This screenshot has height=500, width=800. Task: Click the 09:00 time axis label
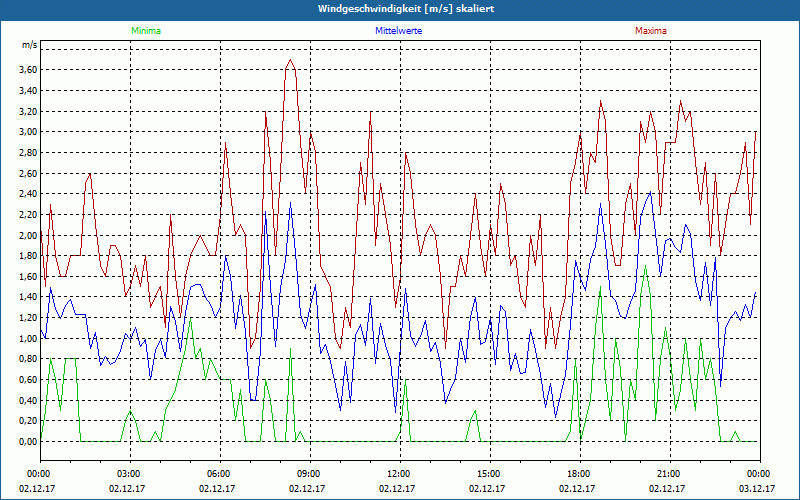[x=309, y=474]
